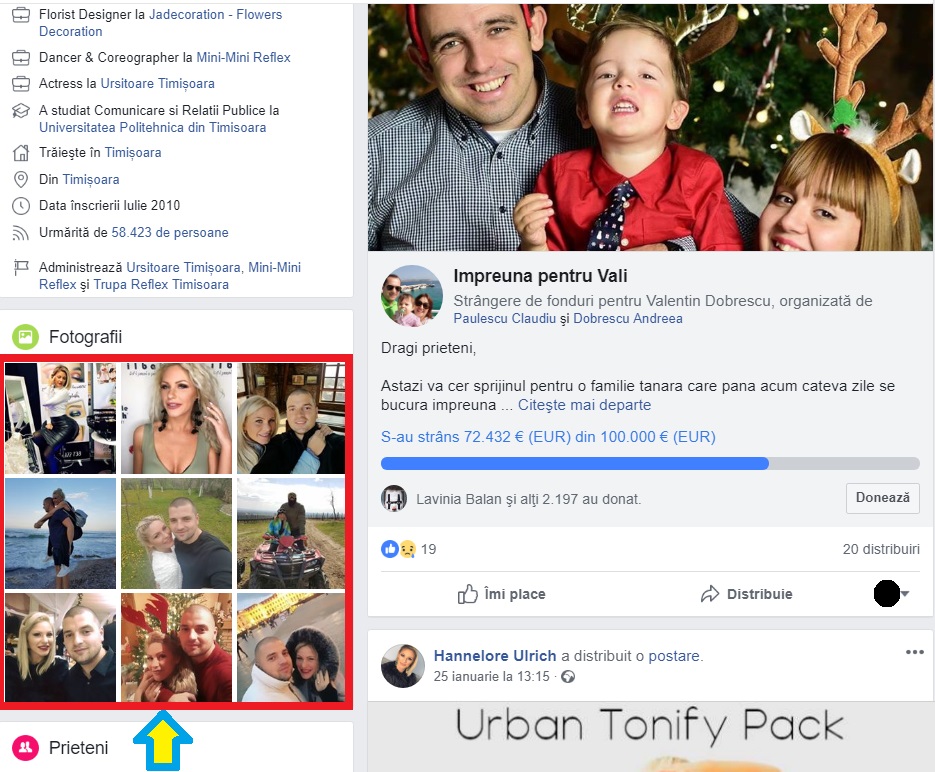Image resolution: width=935 pixels, height=772 pixels.
Task: Click the green Fotografii section icon
Action: click(x=25, y=337)
